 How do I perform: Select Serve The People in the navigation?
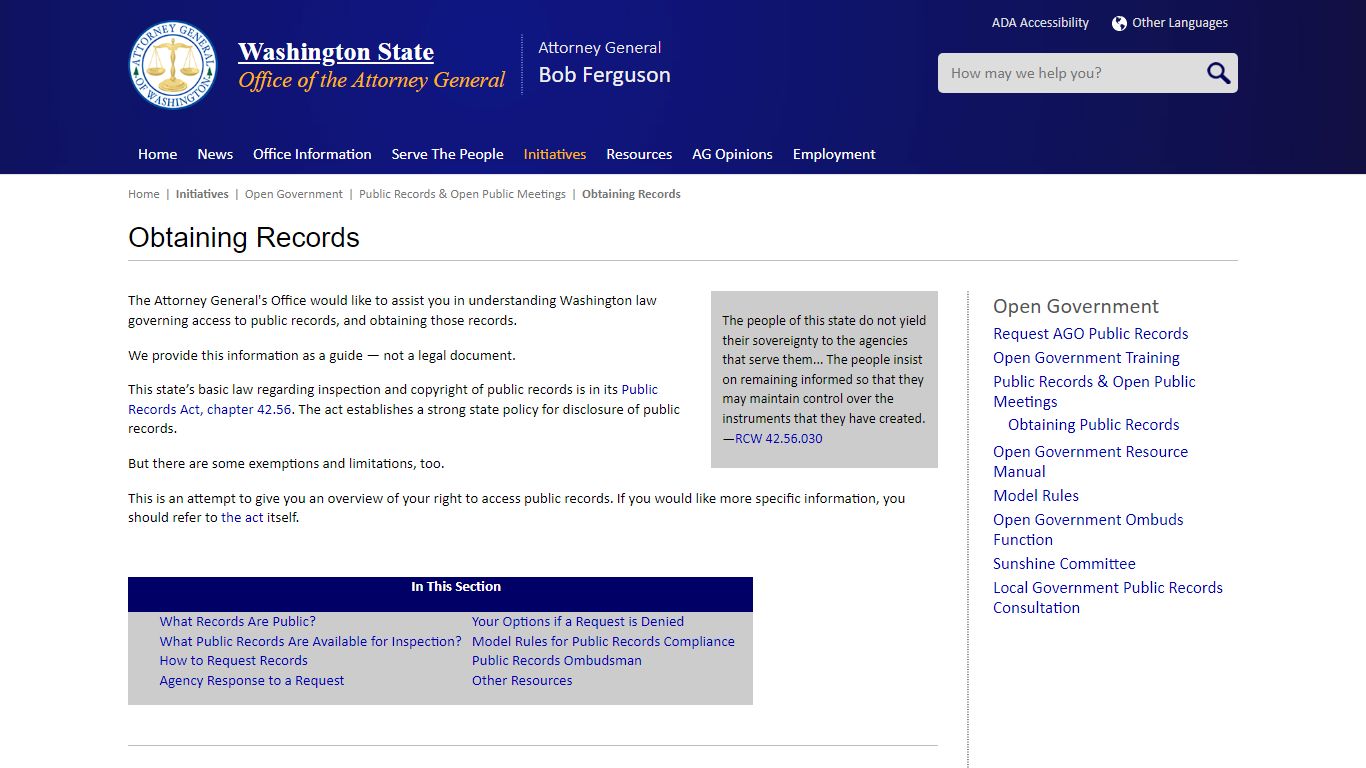coord(447,154)
